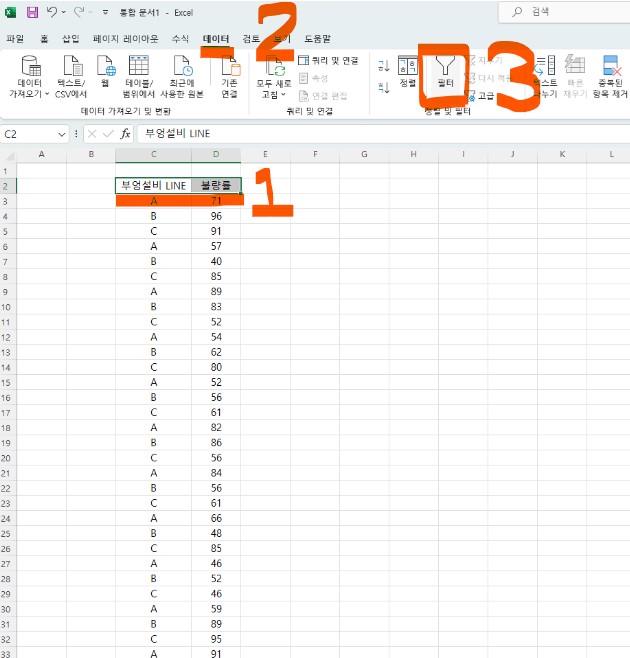Click the Undo arrow icon

[52, 12]
